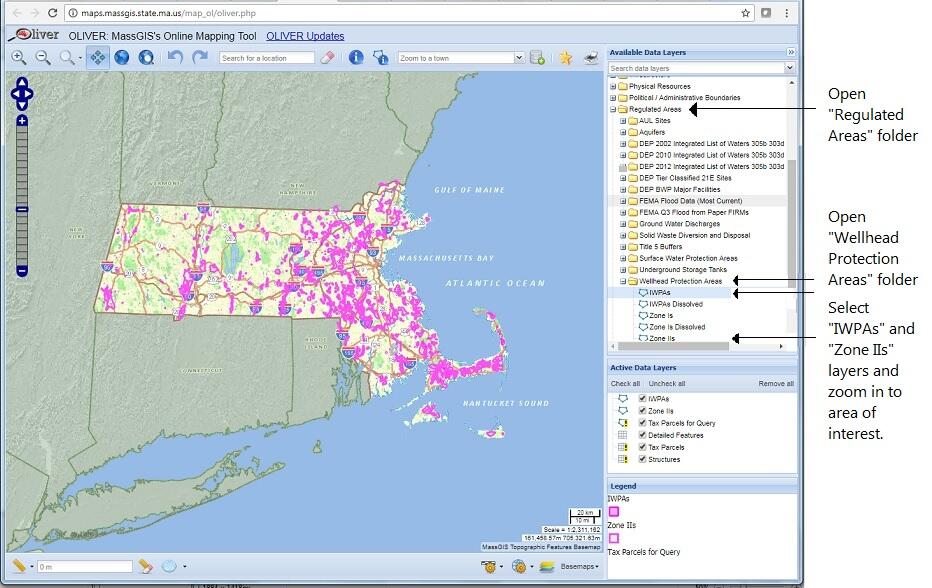Click the star bookmark icon
Viewport: 932px width, 588px height.
click(x=565, y=58)
